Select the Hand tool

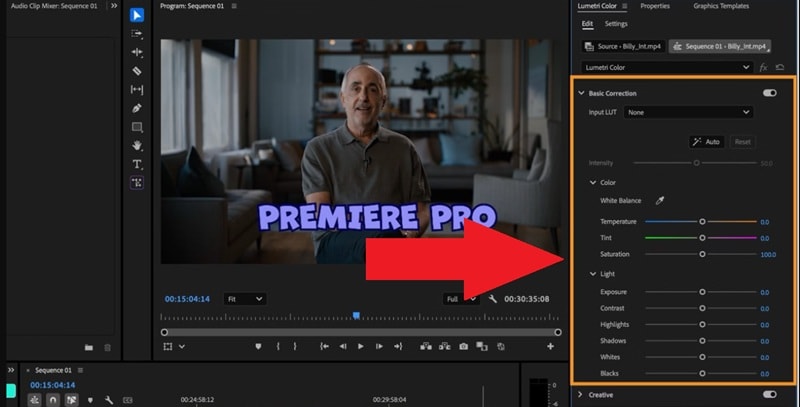(137, 145)
